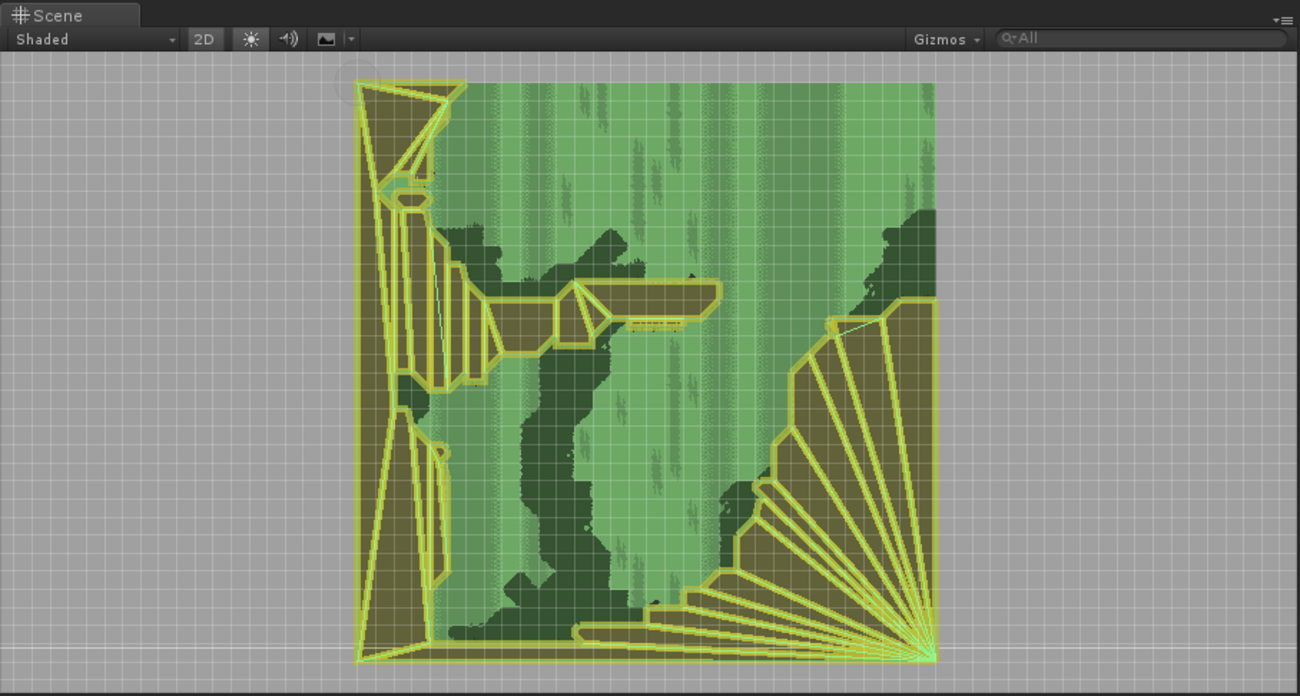This screenshot has height=696, width=1300.
Task: Click the tiny triangle icon beside the hamburger menu
Action: click(x=1275, y=20)
